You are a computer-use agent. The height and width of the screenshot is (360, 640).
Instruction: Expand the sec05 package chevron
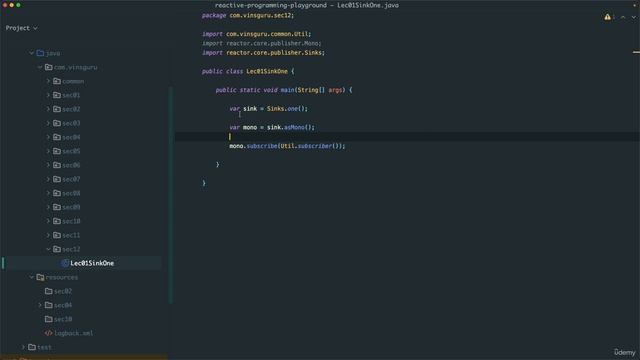(48, 151)
